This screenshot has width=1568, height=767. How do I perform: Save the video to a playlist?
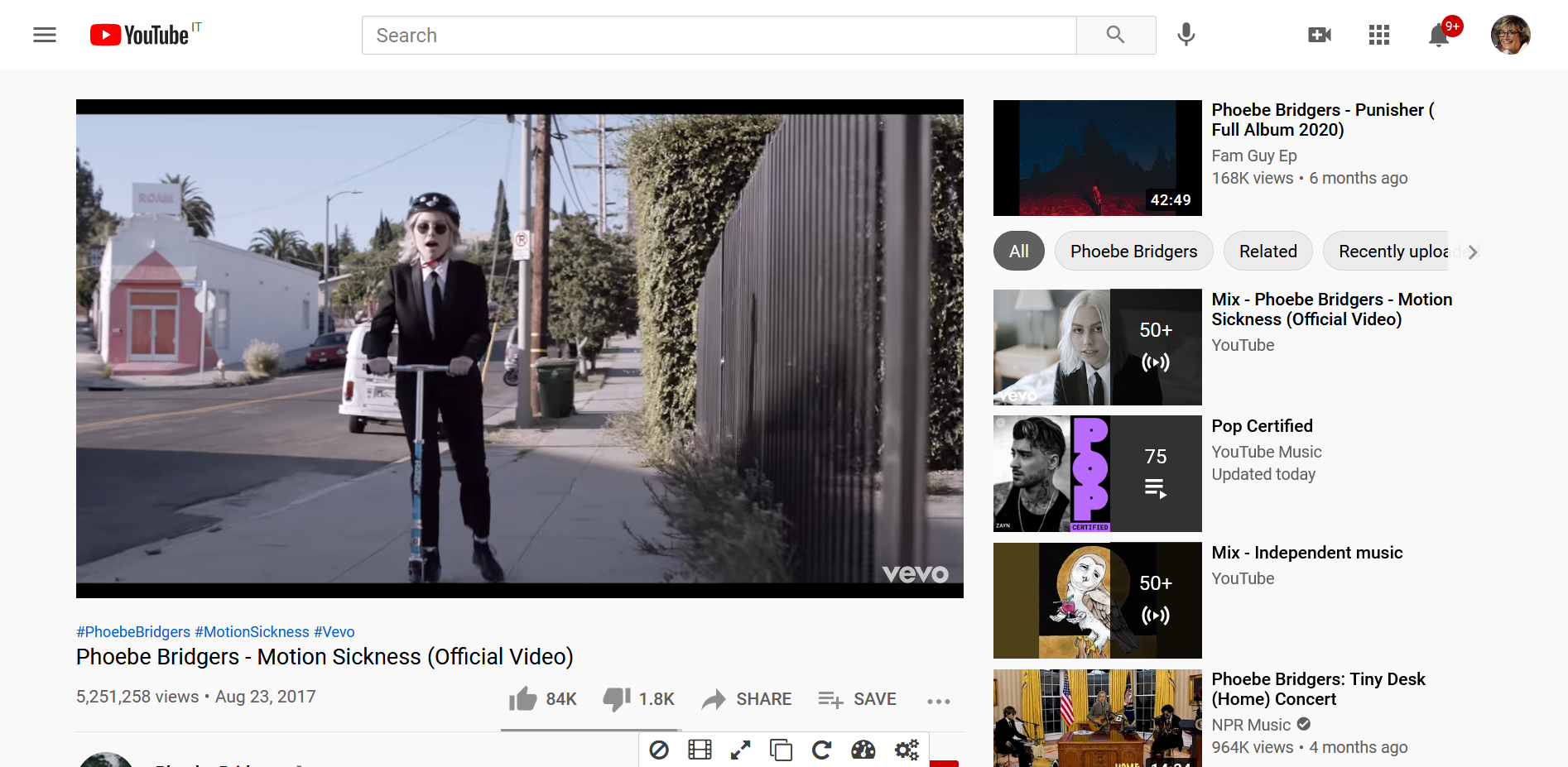point(858,699)
